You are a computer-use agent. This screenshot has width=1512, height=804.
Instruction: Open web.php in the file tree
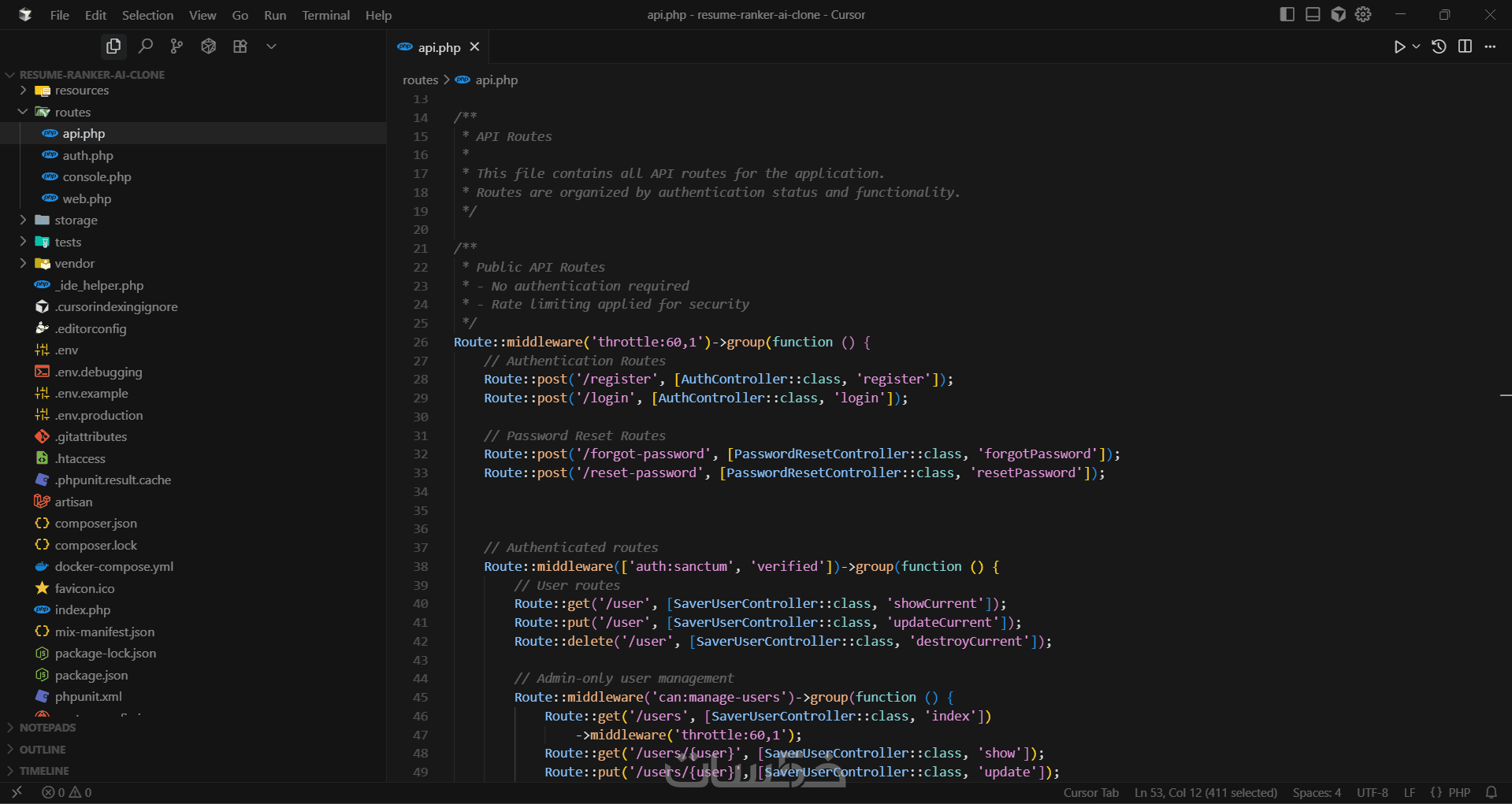tap(87, 199)
